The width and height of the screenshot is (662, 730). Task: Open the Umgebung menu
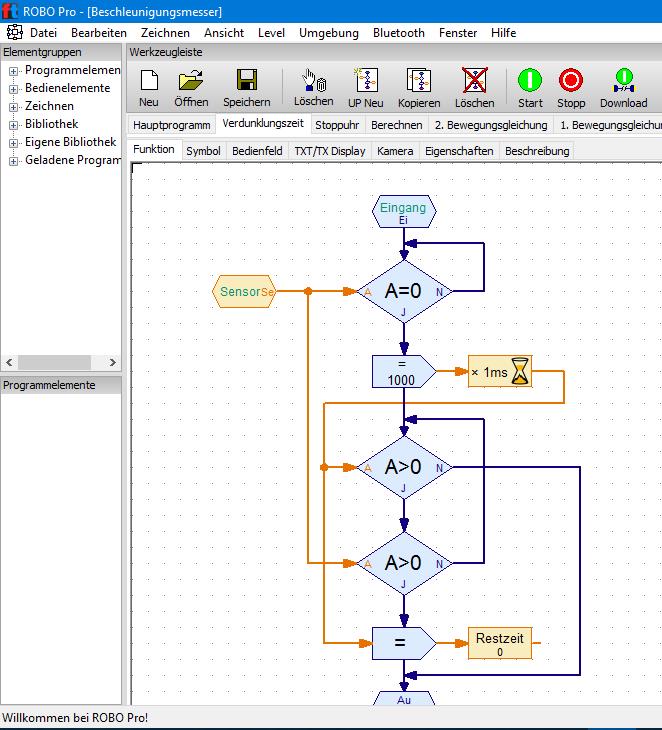click(329, 33)
